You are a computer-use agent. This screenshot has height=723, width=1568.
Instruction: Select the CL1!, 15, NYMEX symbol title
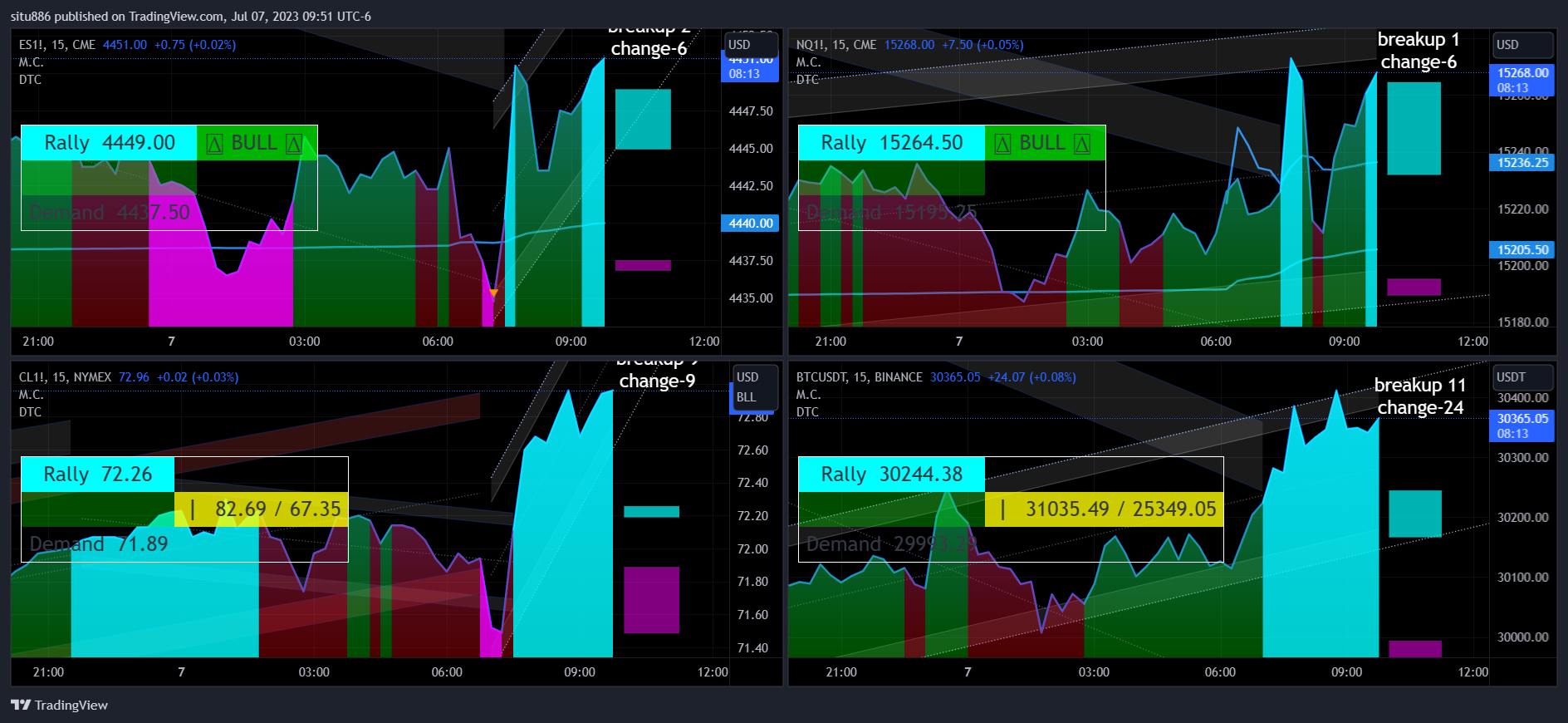point(65,377)
